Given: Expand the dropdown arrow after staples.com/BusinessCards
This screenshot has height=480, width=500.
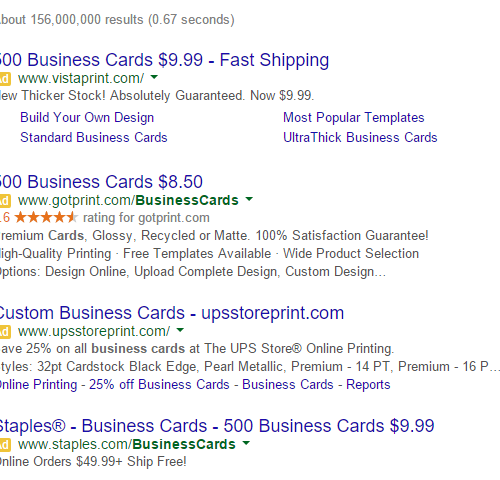Looking at the screenshot, I should click(x=246, y=443).
